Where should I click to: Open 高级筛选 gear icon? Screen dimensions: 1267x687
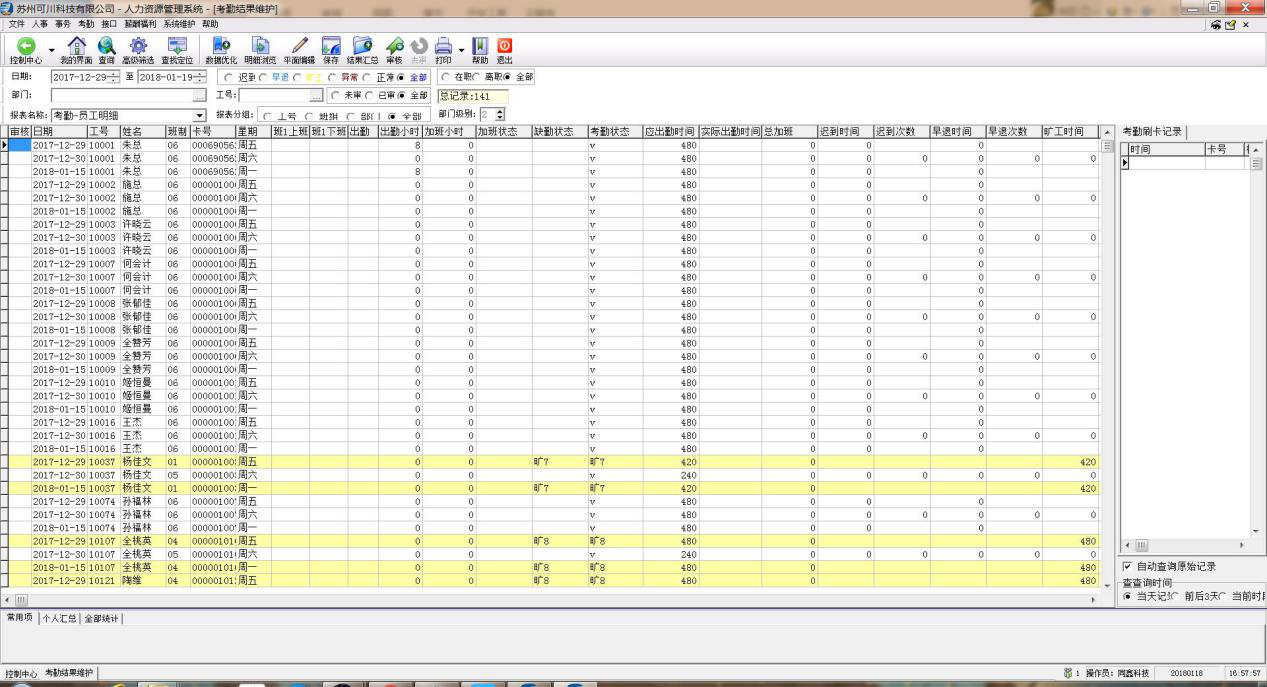click(x=138, y=46)
